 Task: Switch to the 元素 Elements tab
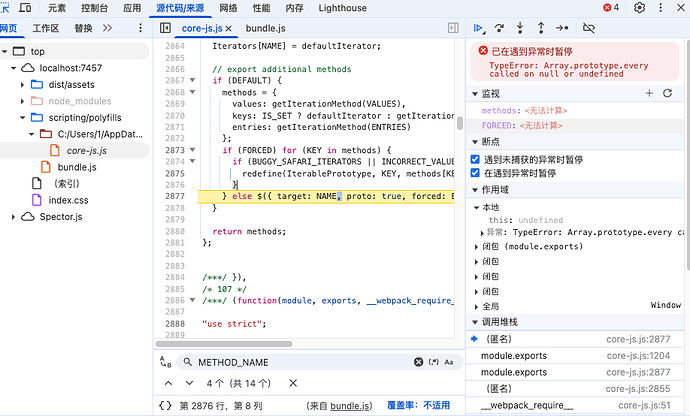[57, 8]
